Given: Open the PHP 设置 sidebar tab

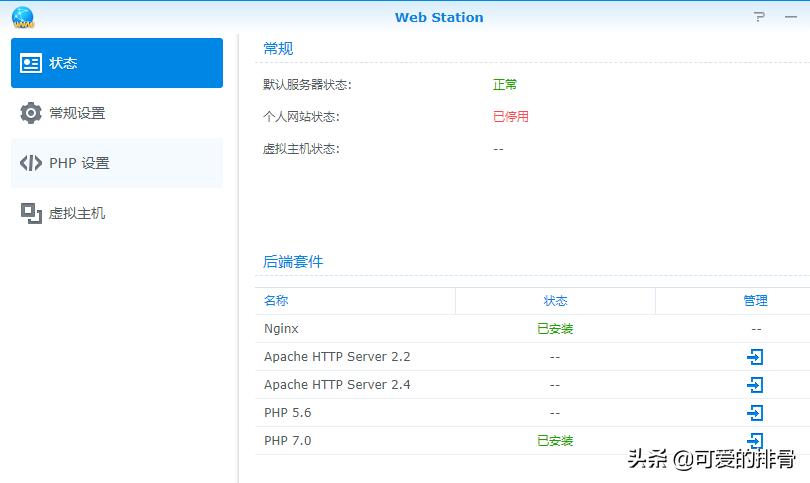Looking at the screenshot, I should [117, 163].
